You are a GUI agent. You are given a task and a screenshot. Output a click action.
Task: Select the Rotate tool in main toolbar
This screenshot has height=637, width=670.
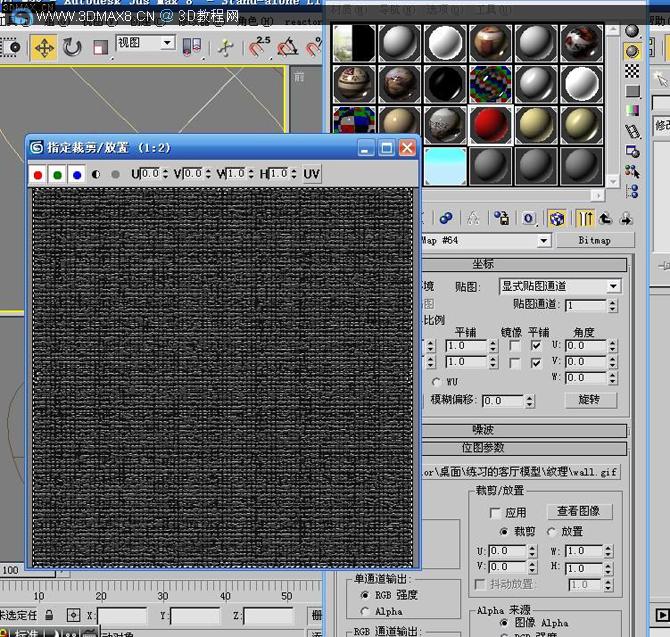71,47
